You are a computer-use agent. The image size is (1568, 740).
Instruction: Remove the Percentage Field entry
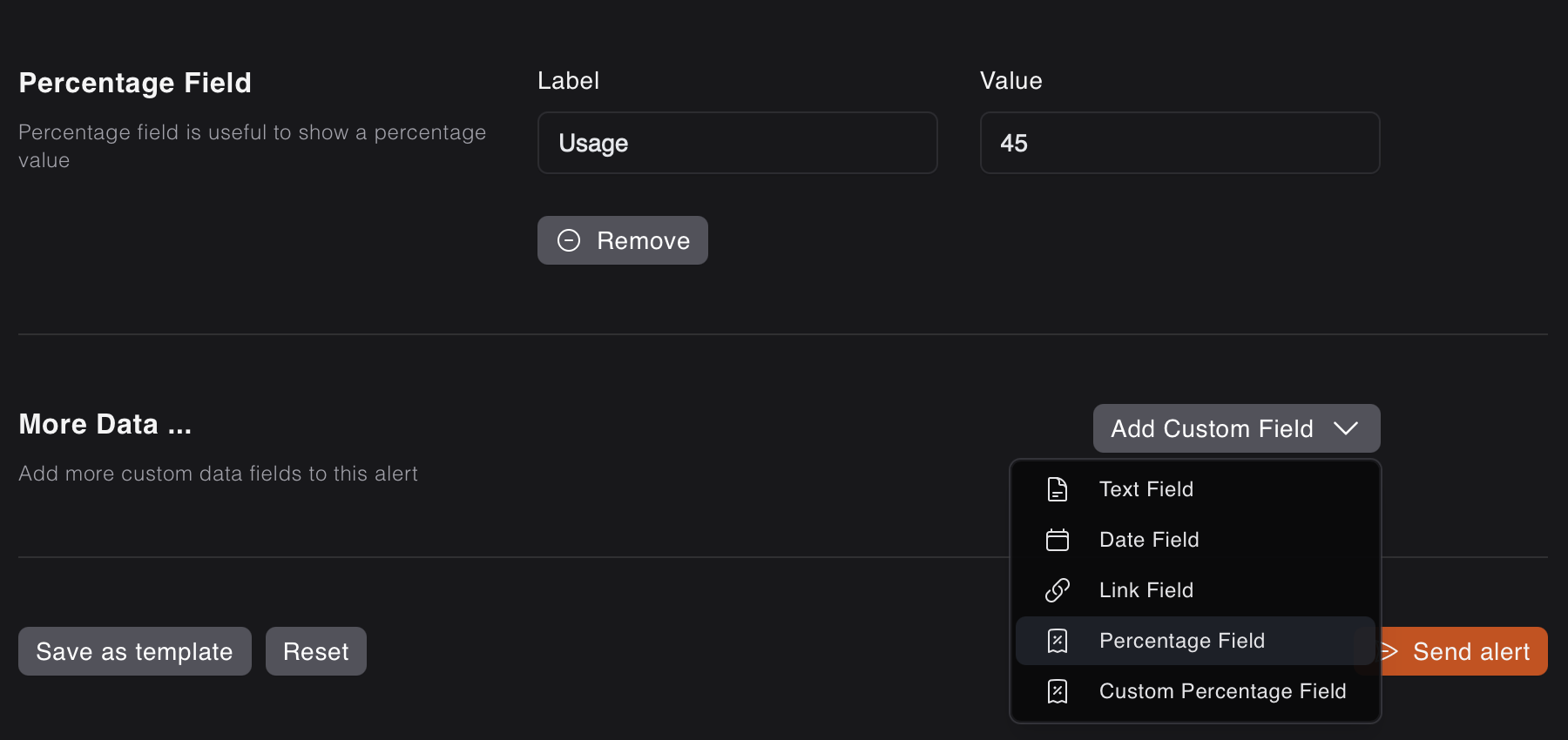click(622, 240)
